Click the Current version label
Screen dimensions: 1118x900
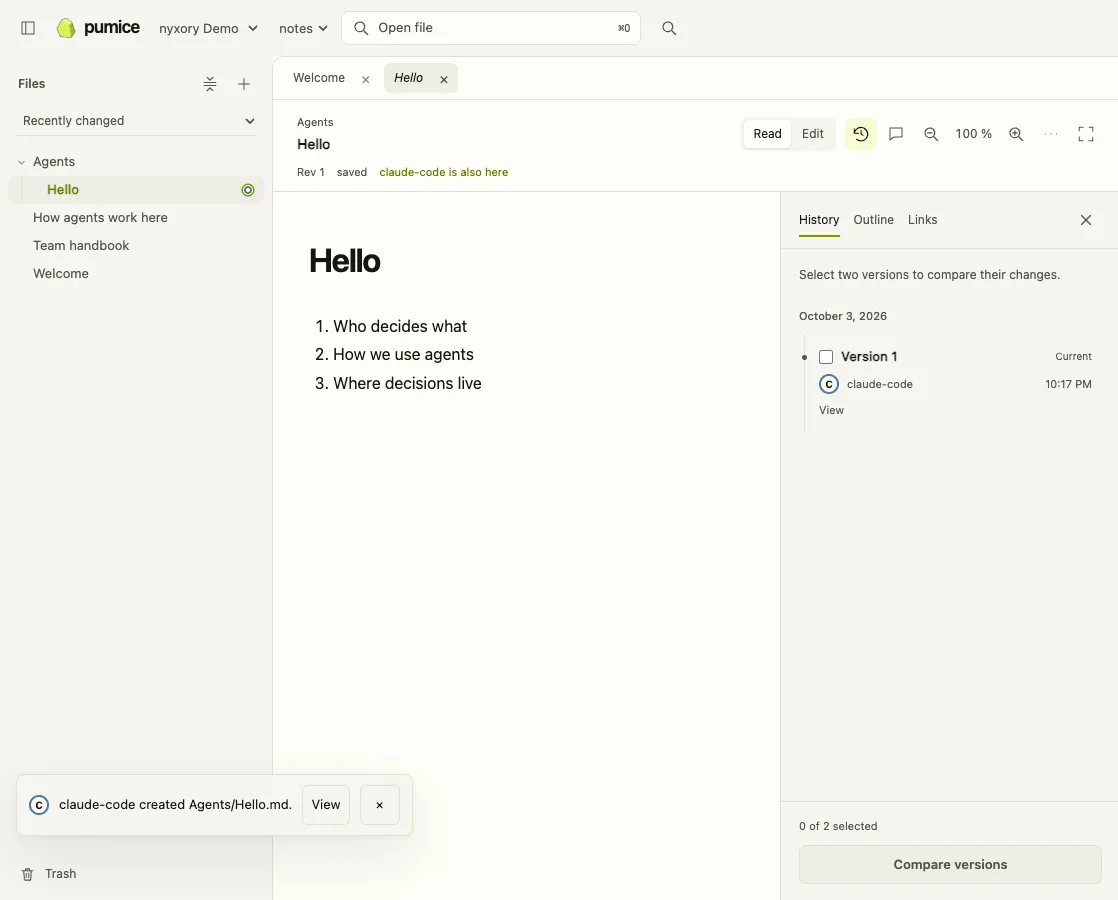tap(1073, 357)
